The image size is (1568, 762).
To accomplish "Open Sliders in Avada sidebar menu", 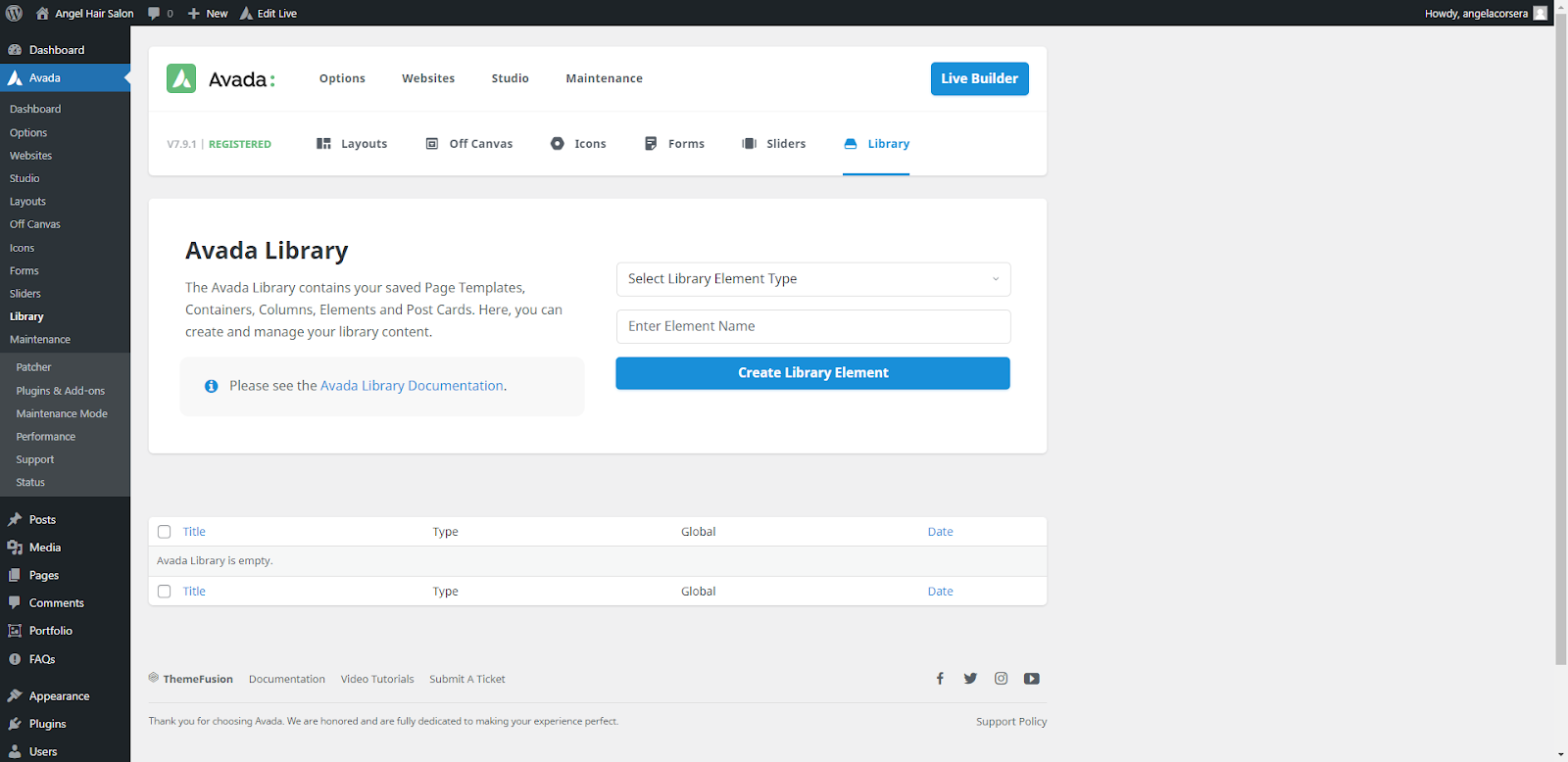I will (x=25, y=294).
